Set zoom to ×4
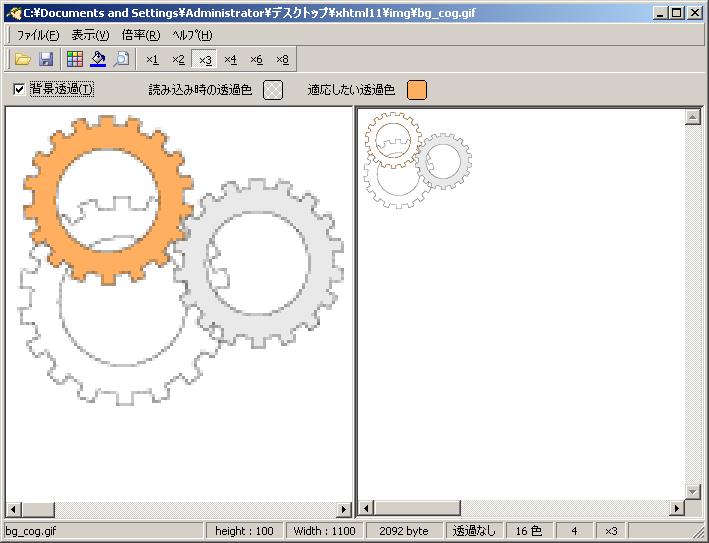This screenshot has width=709, height=543. (230, 60)
